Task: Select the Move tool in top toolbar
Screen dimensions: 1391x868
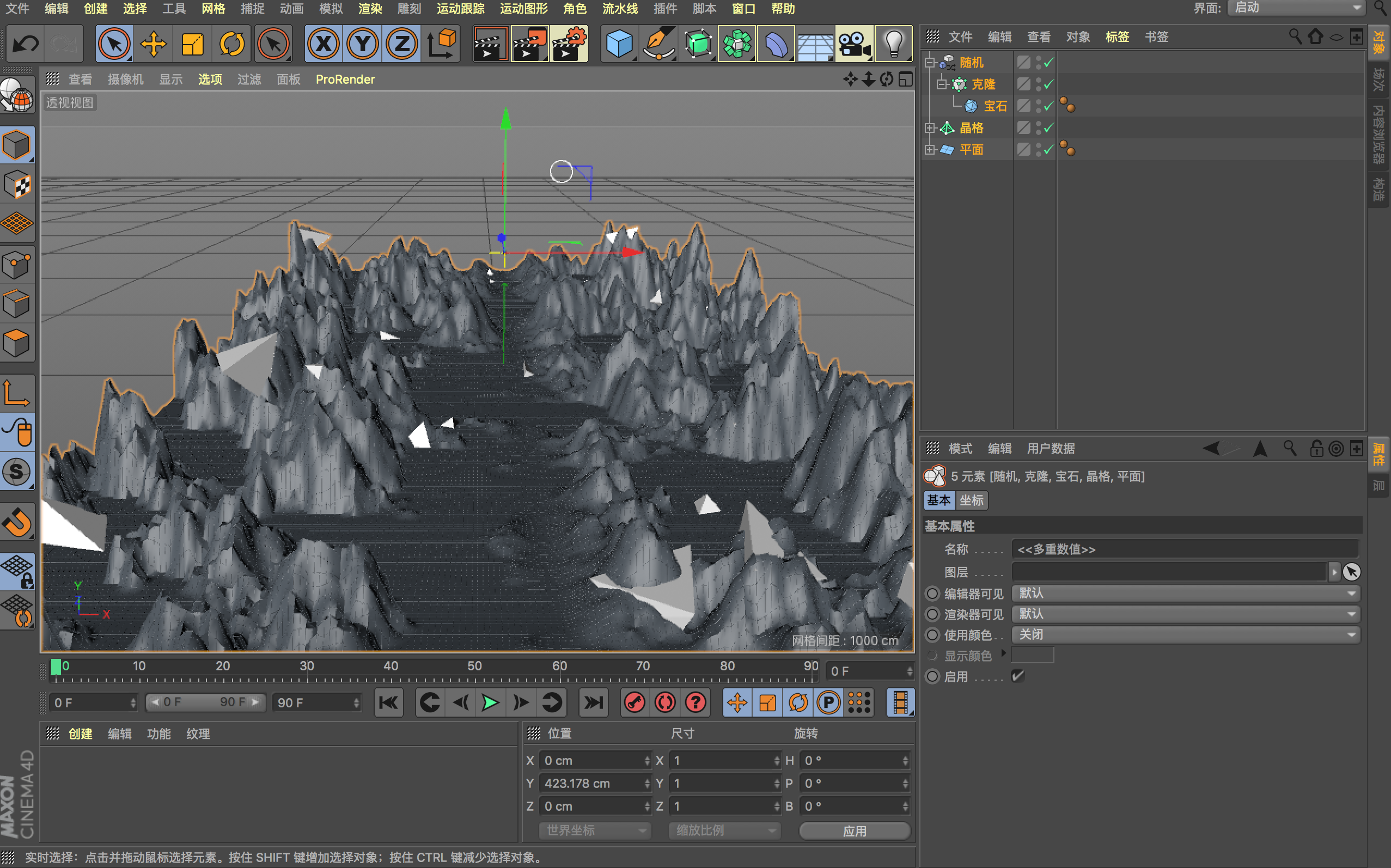Action: (x=153, y=44)
